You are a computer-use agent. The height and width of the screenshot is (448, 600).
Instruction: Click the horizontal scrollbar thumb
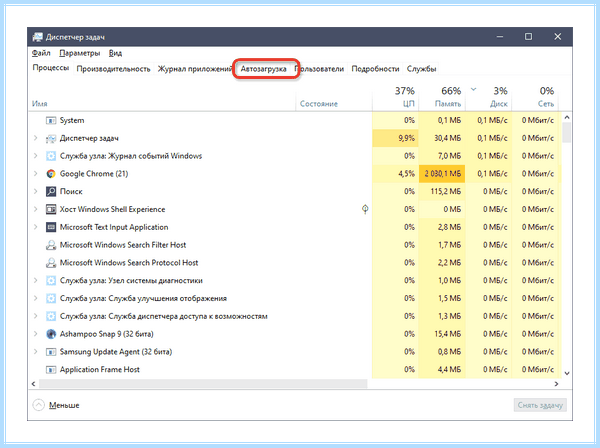203,384
